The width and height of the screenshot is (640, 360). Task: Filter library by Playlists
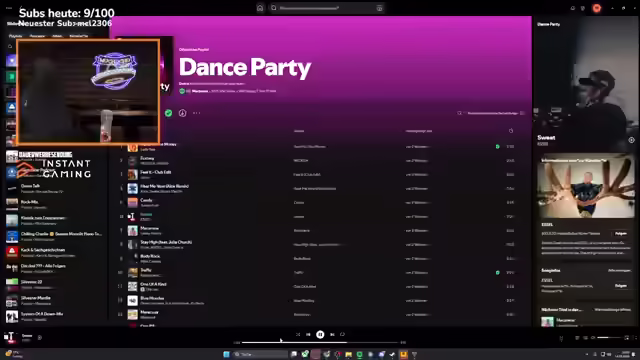[16, 36]
